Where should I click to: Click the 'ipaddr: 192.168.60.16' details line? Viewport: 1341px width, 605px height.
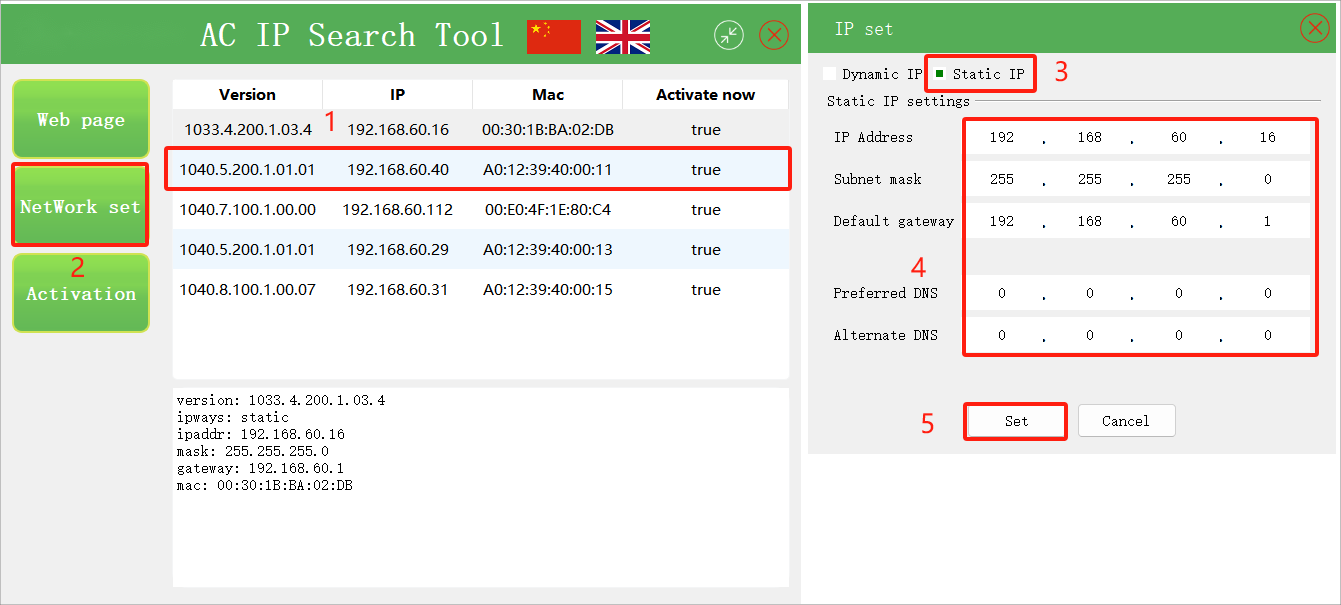[261, 434]
